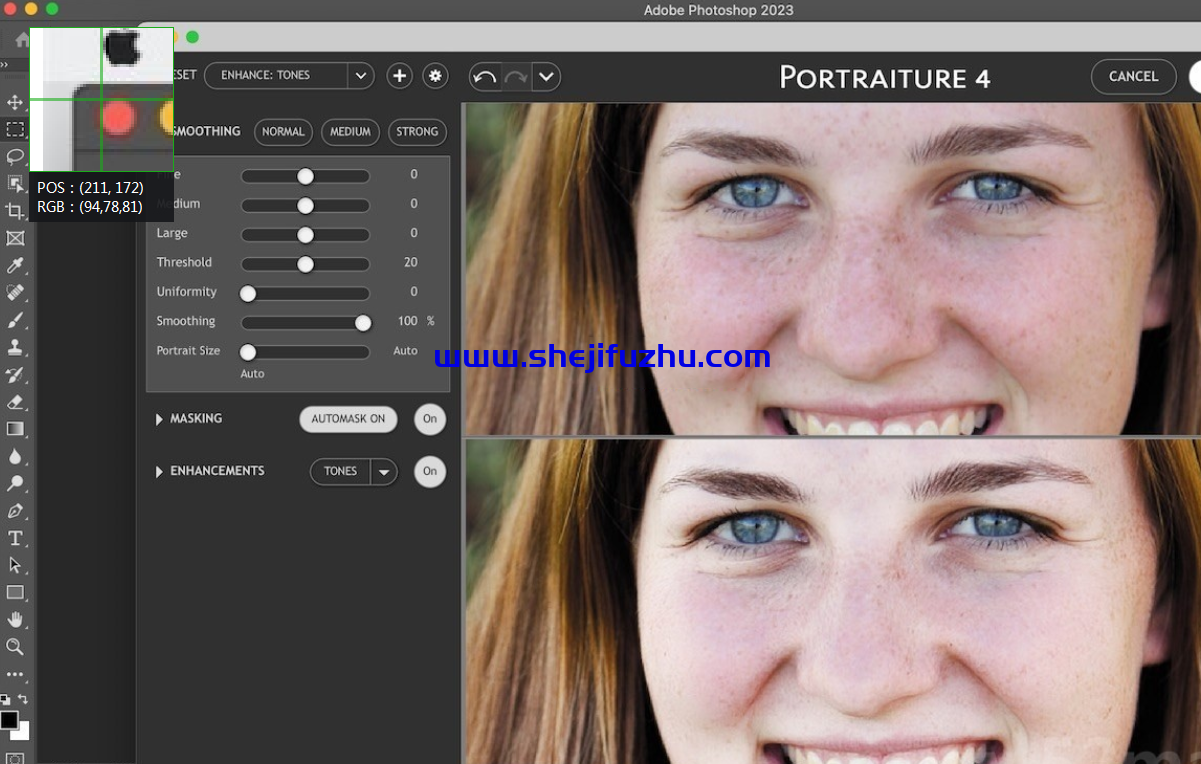1201x764 pixels.
Task: Click the Large smoothing slider handle
Action: click(x=305, y=235)
